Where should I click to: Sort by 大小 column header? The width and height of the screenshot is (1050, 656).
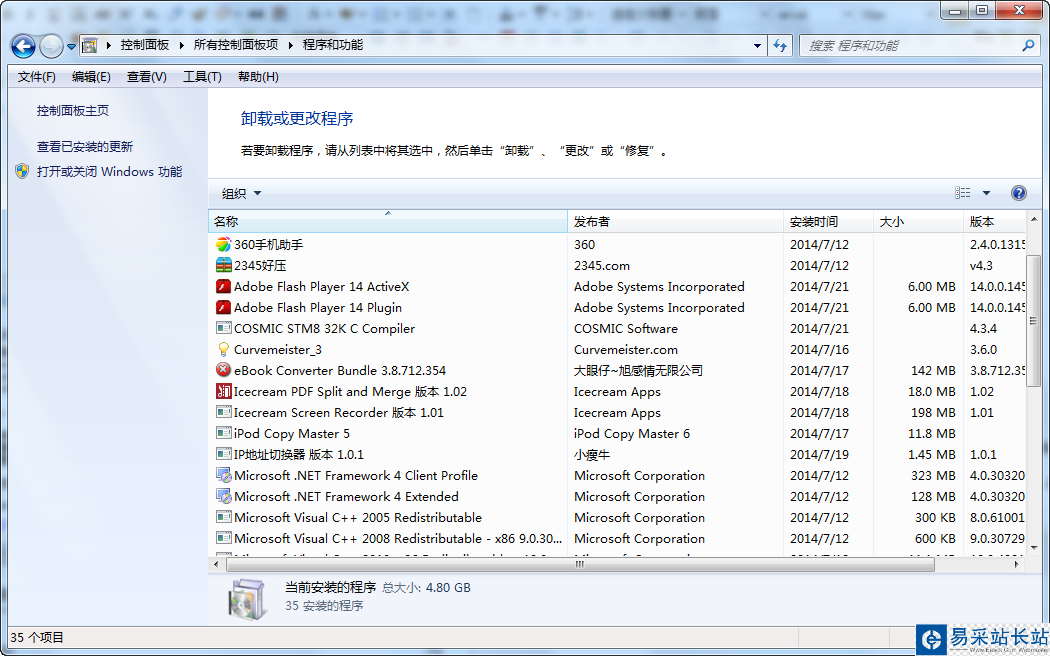[918, 222]
